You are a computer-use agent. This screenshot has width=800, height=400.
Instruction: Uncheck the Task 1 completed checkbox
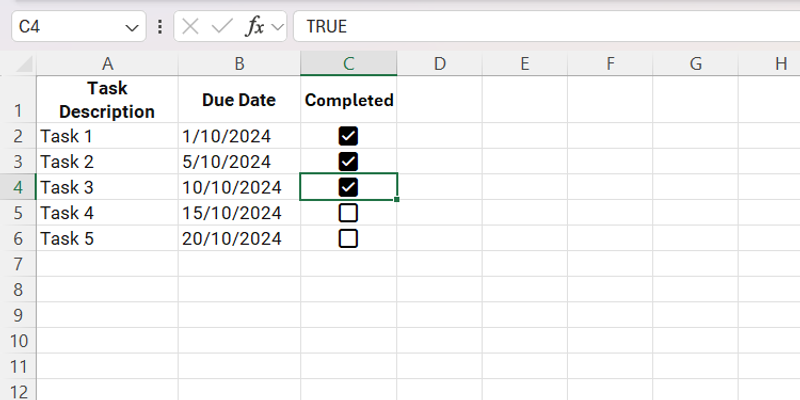tap(348, 136)
